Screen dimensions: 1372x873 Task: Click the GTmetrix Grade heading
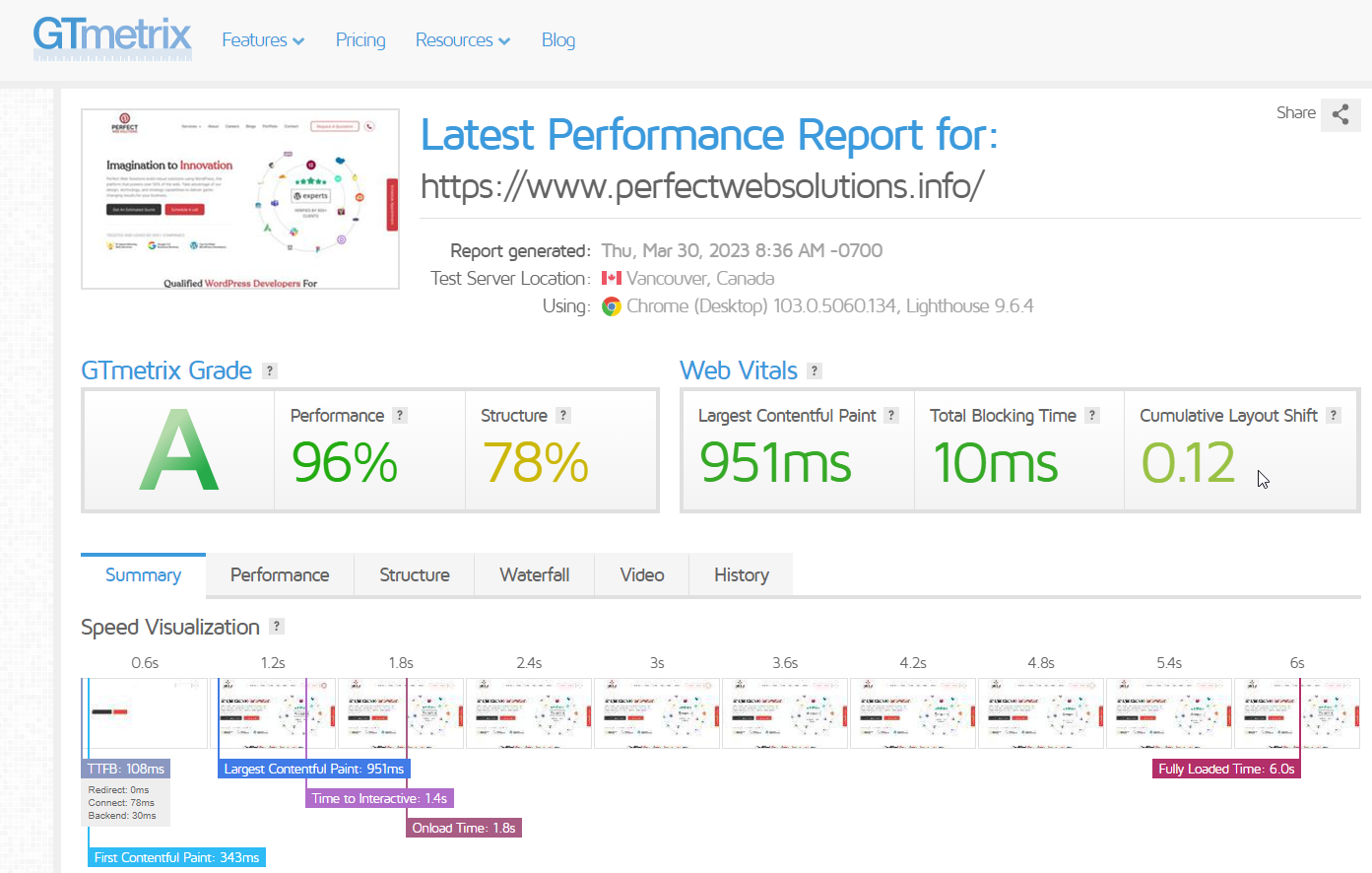(166, 370)
